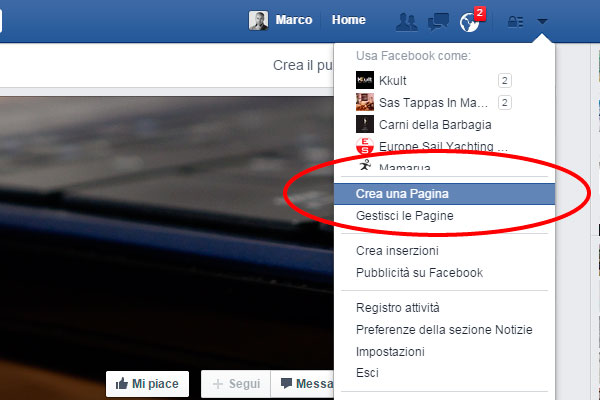Open Gestisci le Pagine menu entry
Image resolution: width=600 pixels, height=400 pixels.
tap(444, 216)
